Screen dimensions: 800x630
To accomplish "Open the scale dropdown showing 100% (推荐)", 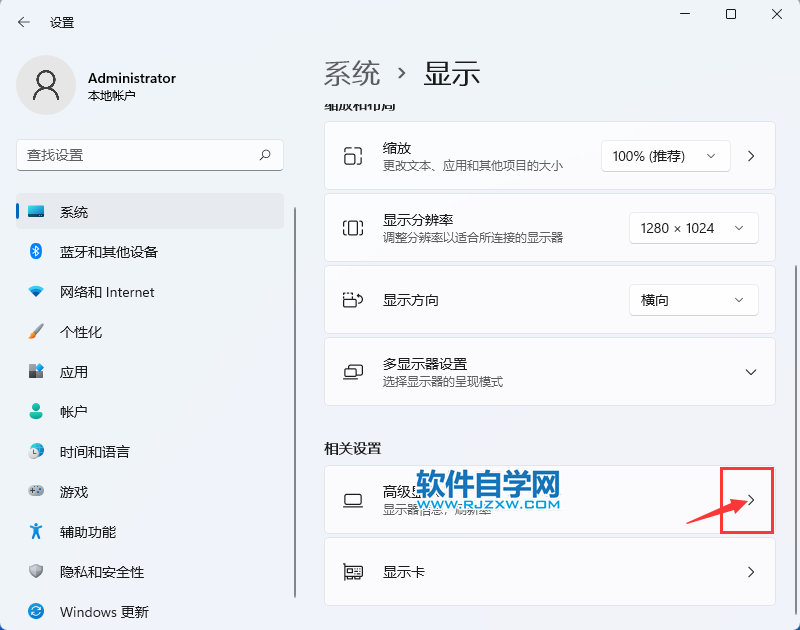I will (x=665, y=156).
